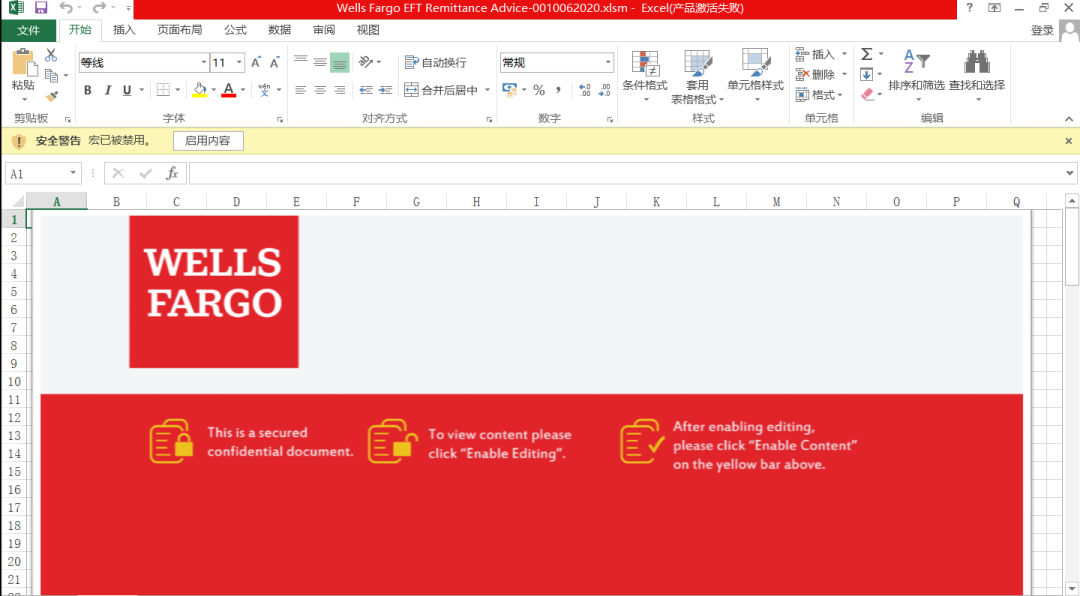Click increase decimal icon

point(585,90)
